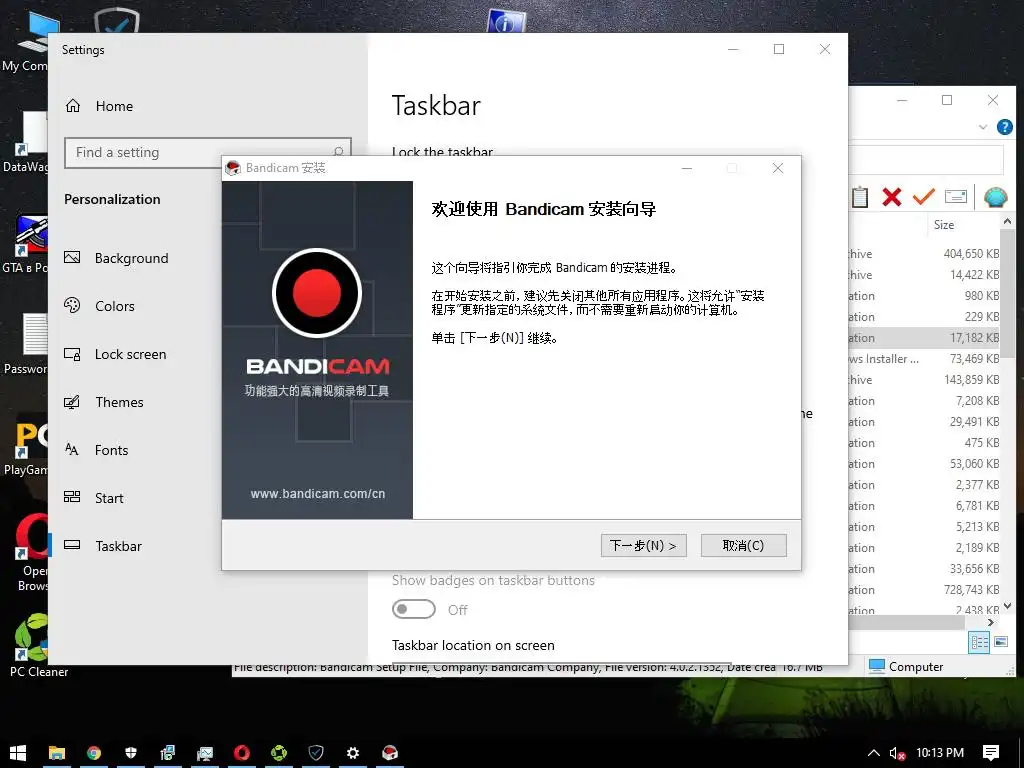Switch to Bandicam installer taskbar icon
1024x768 pixels.
coord(390,753)
